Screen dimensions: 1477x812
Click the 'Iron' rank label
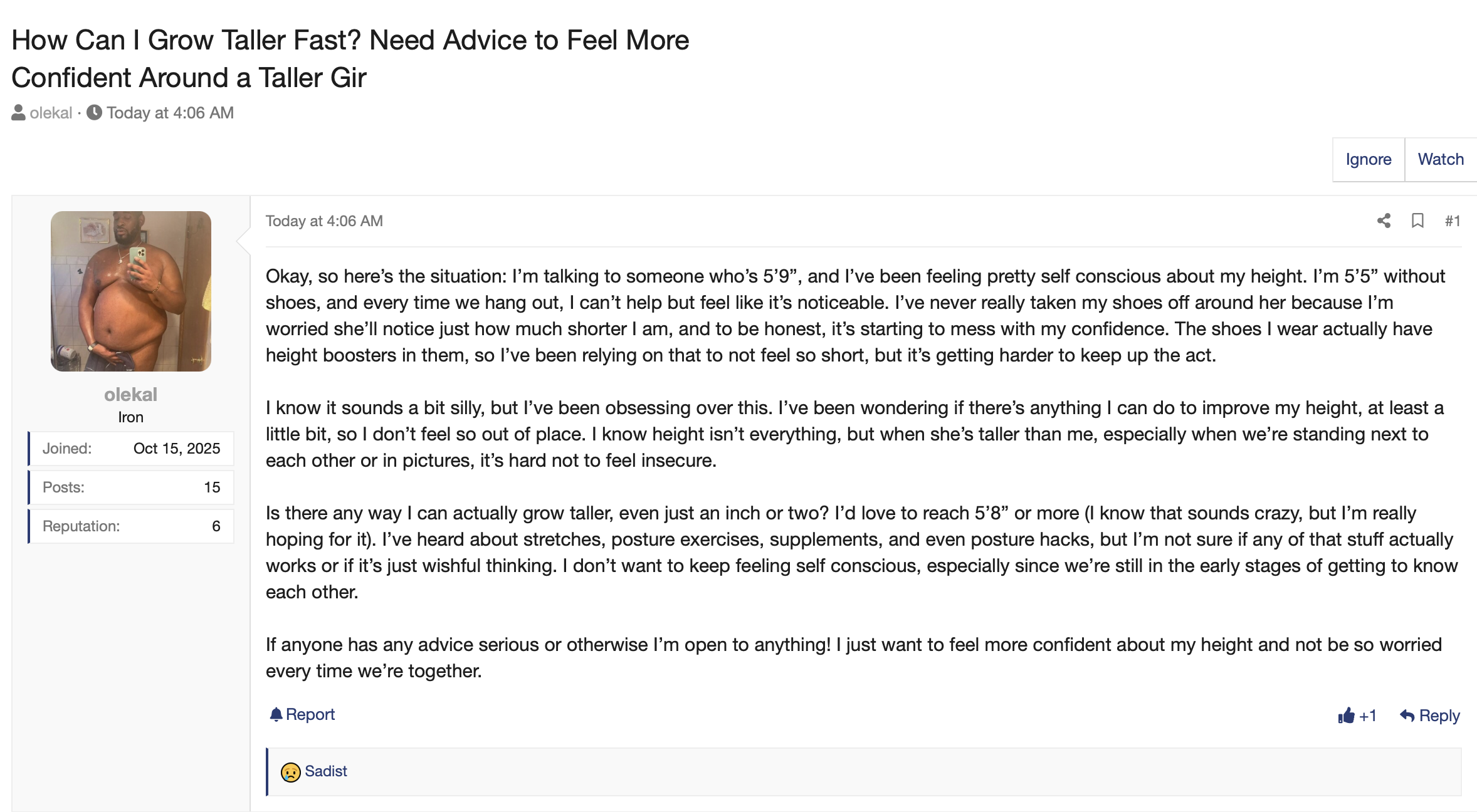130,417
